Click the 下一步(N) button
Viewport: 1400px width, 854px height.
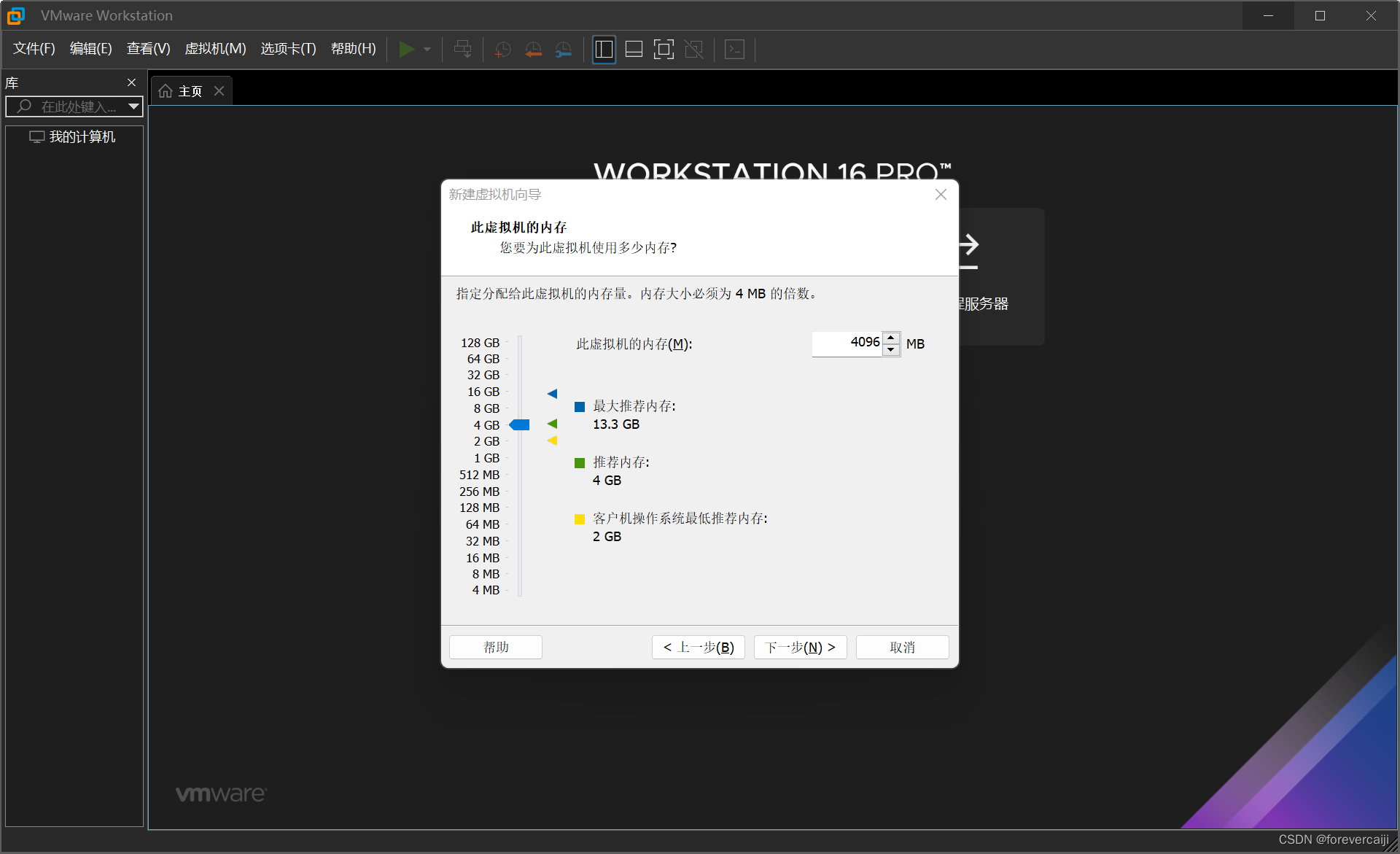pos(800,647)
